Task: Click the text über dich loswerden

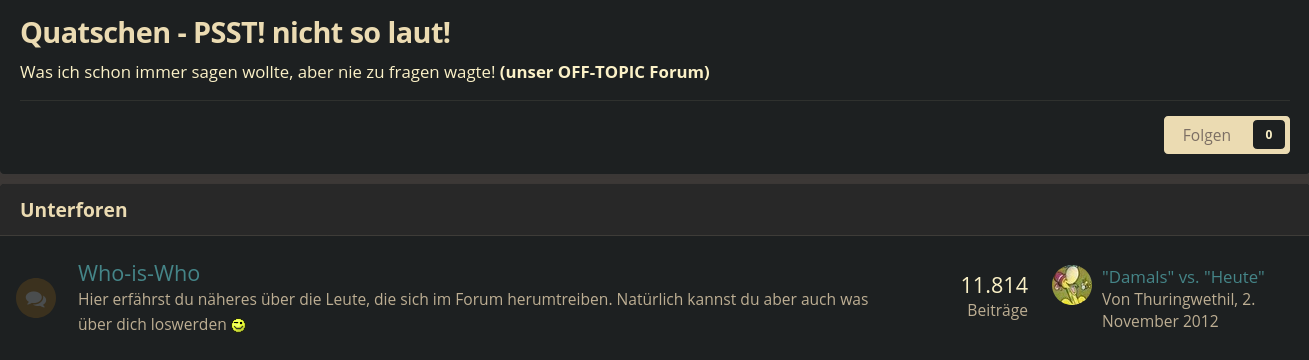Action: (152, 325)
